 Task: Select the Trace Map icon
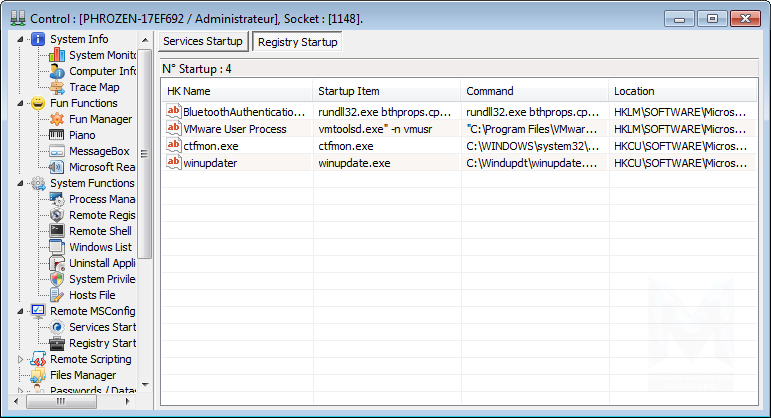coord(57,87)
